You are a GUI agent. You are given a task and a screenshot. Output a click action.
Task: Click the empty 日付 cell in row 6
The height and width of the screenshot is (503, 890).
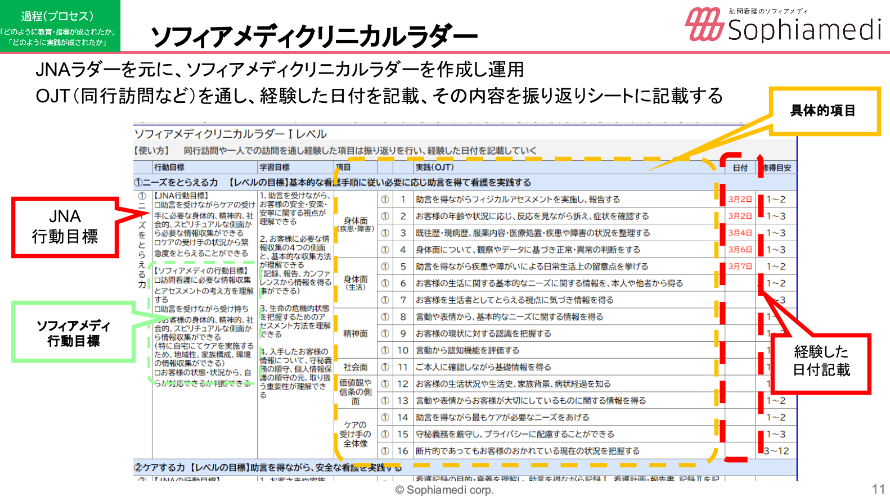[740, 283]
